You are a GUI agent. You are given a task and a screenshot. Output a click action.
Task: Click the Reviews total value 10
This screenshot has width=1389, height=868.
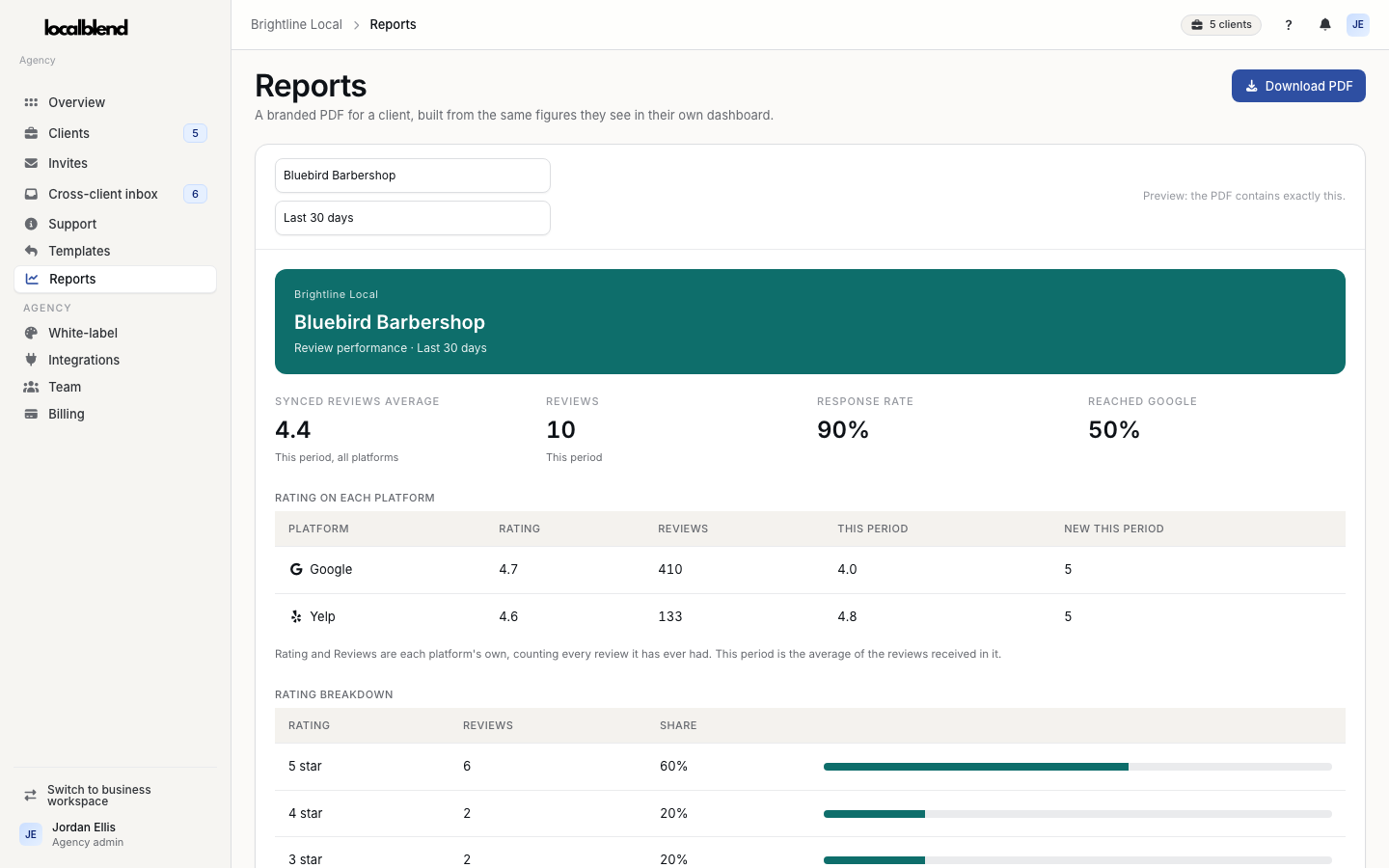pos(560,430)
